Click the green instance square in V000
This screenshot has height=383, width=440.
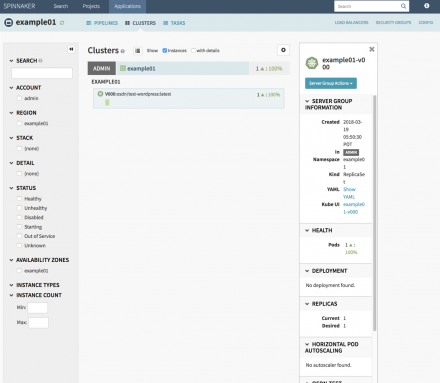point(107,102)
